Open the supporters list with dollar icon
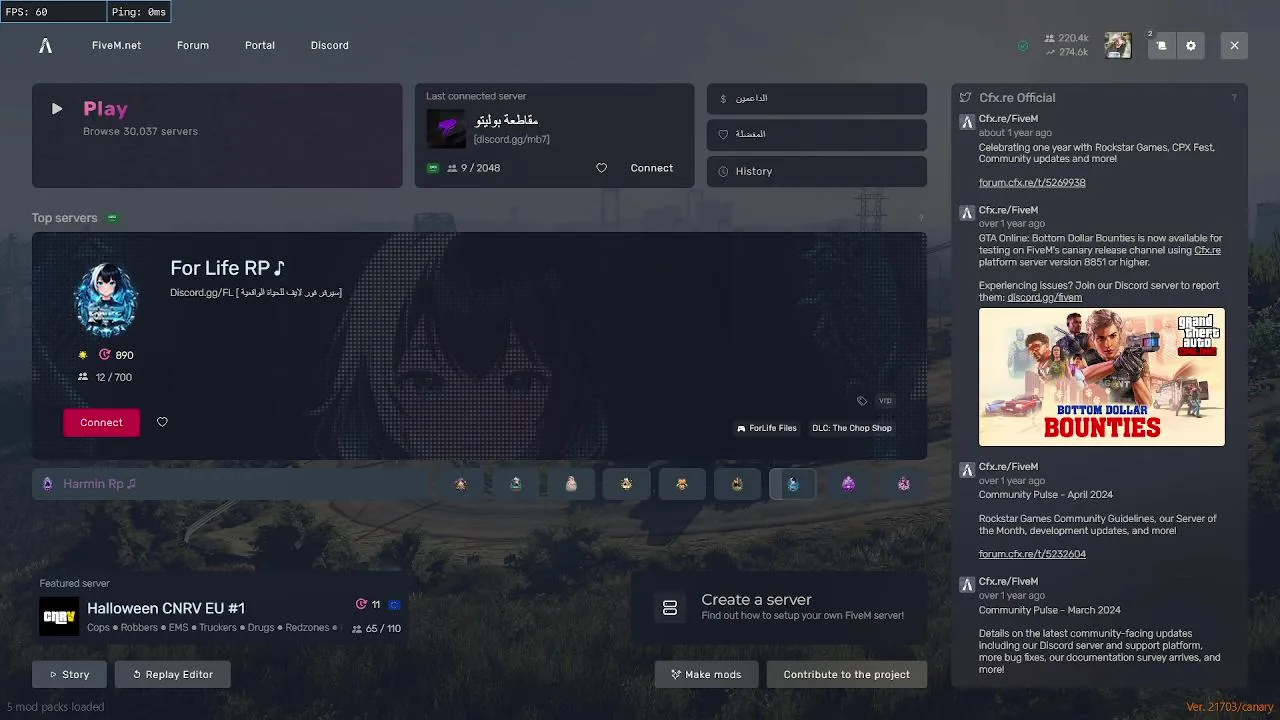The image size is (1280, 720). 817,98
